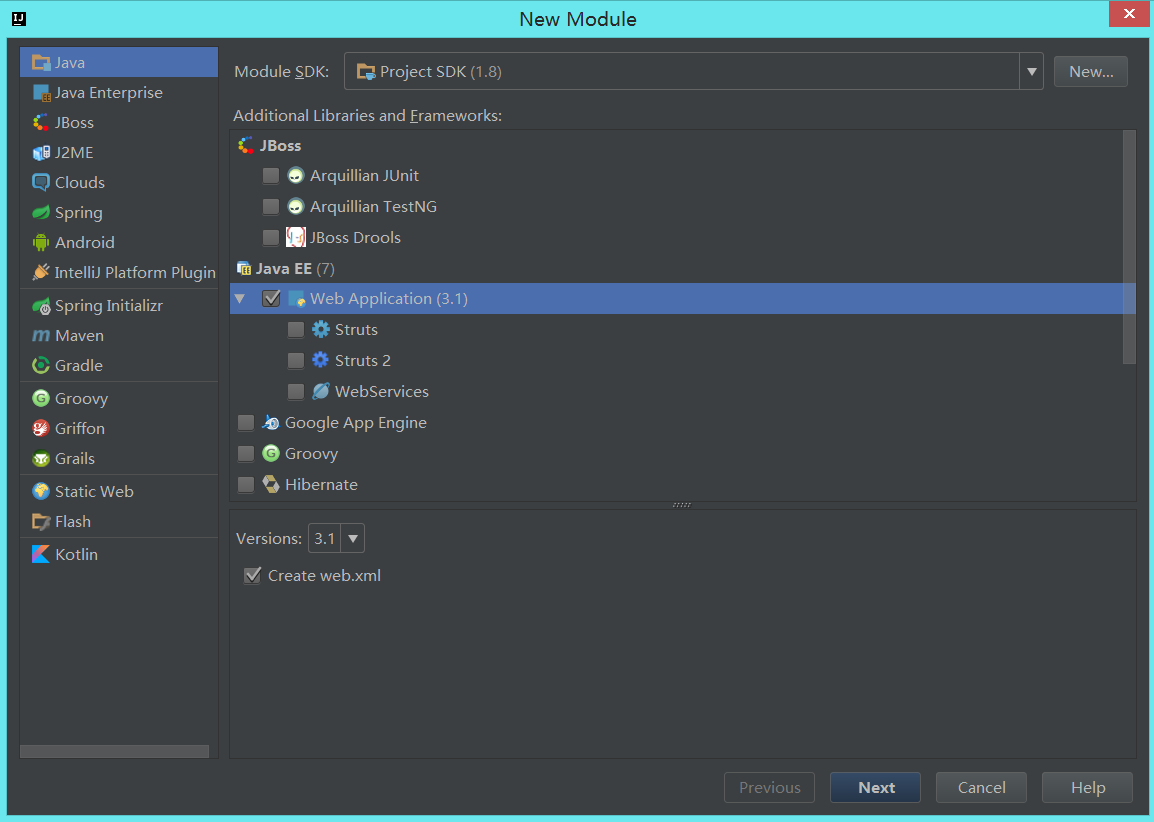Click the Grails icon

pos(41,458)
